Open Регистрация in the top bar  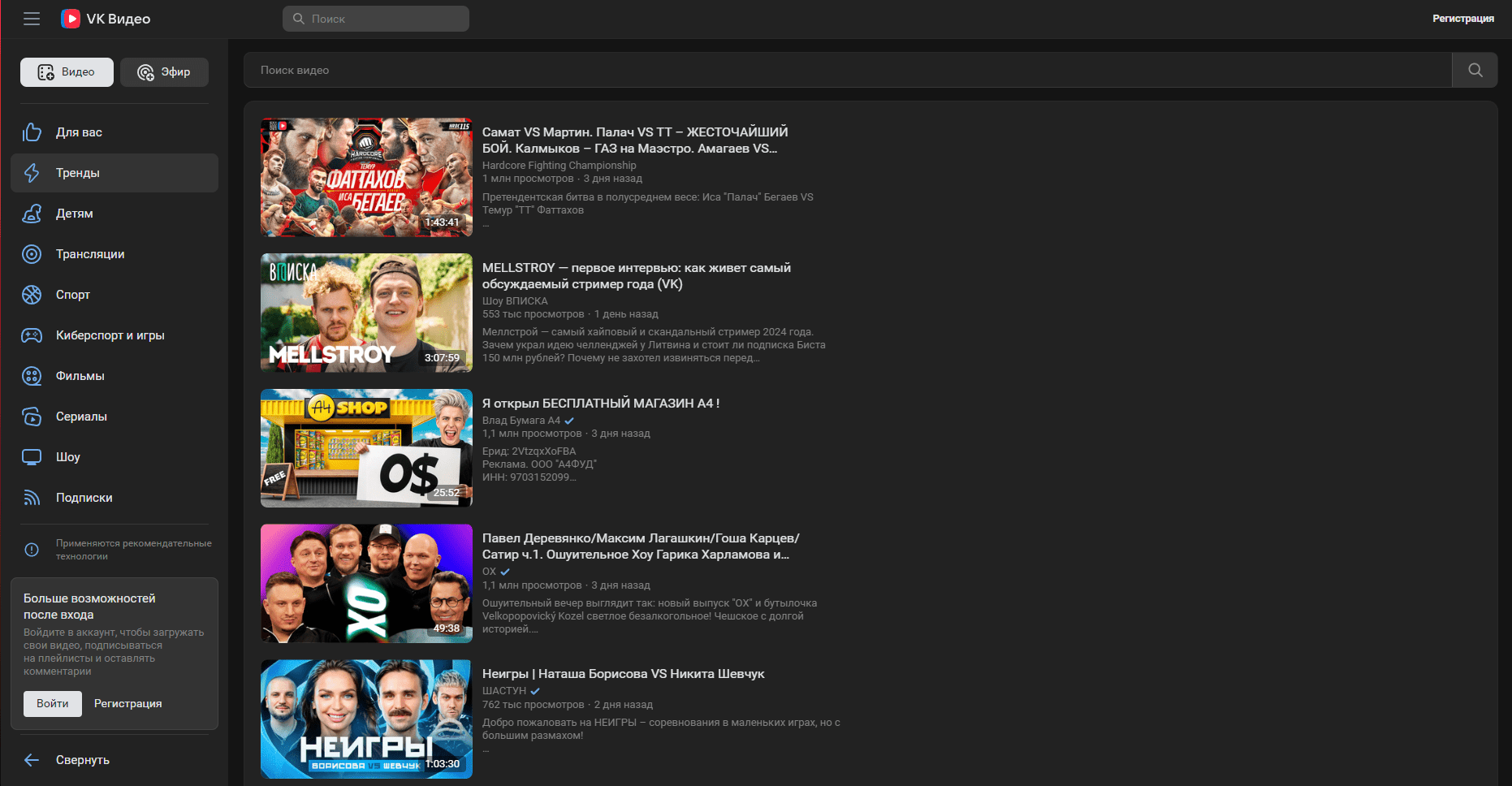(x=1464, y=18)
